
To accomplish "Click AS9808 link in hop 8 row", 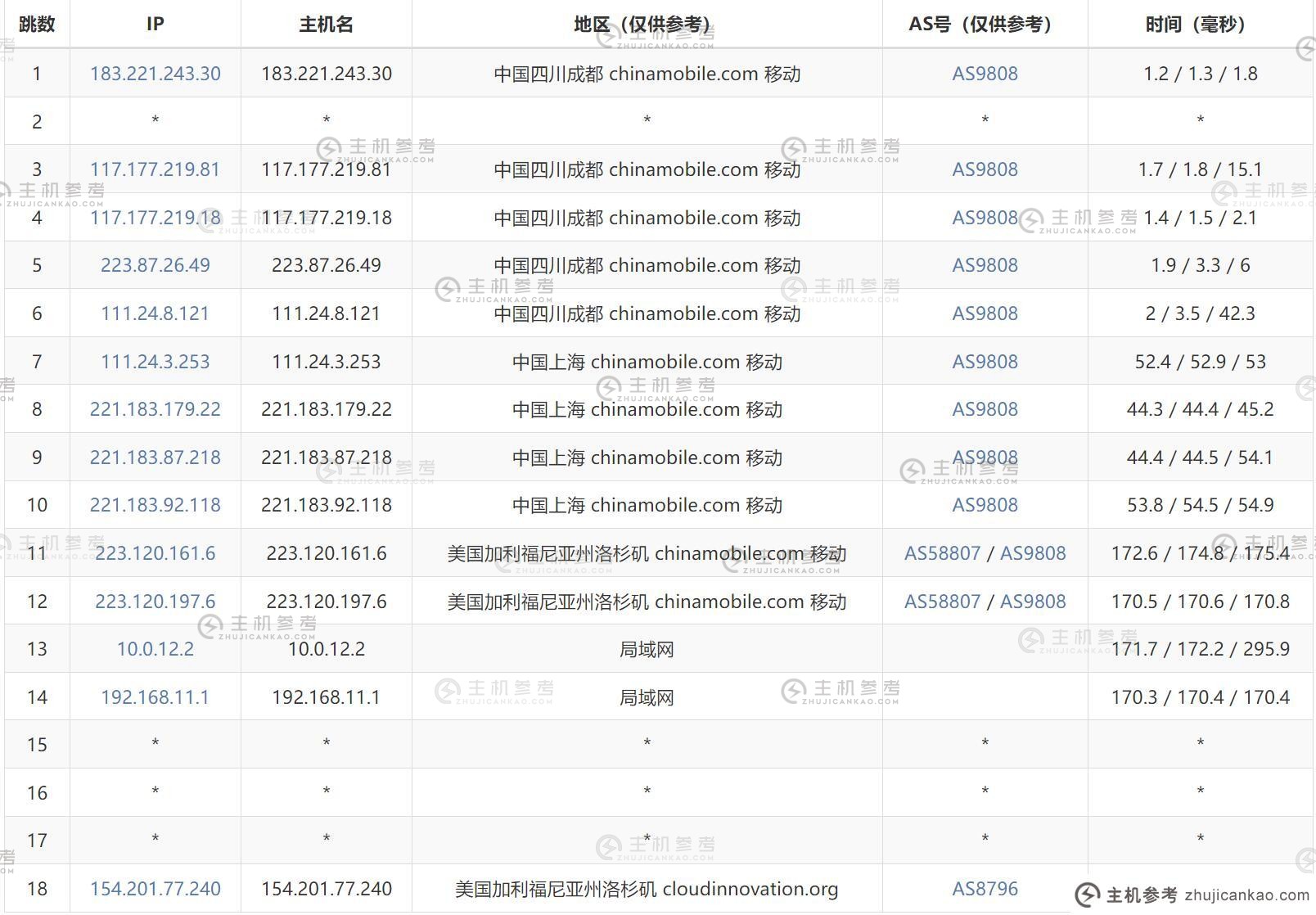I will 985,409.
